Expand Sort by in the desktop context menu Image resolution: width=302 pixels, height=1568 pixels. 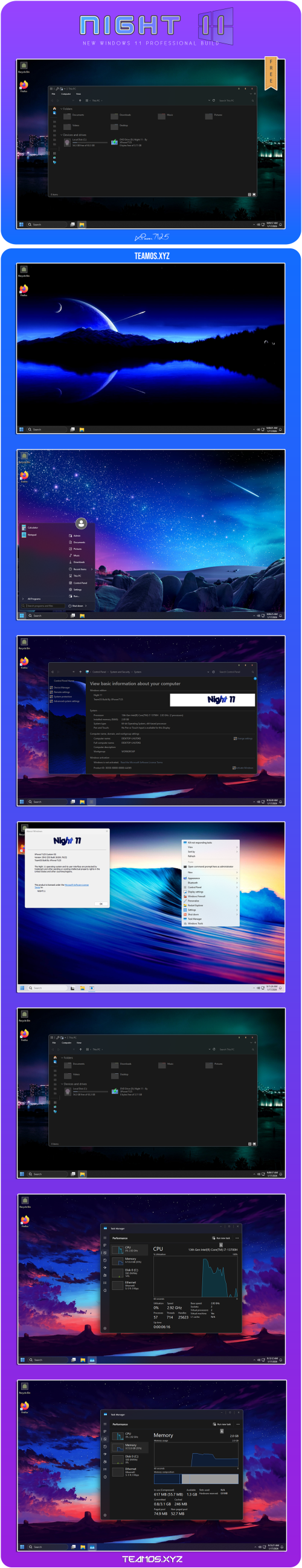tap(211, 851)
